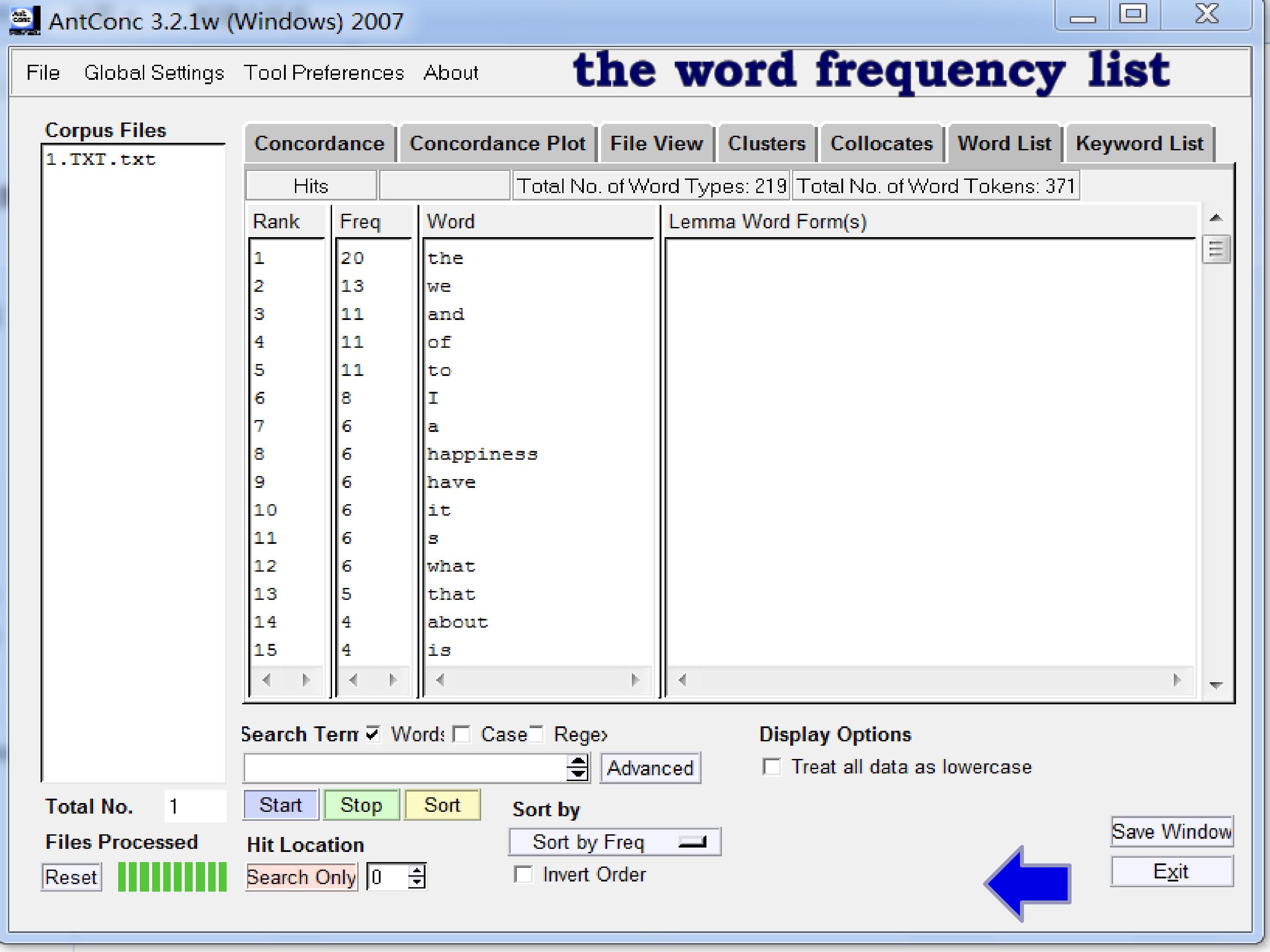Select the word 'about' in list

click(x=458, y=622)
